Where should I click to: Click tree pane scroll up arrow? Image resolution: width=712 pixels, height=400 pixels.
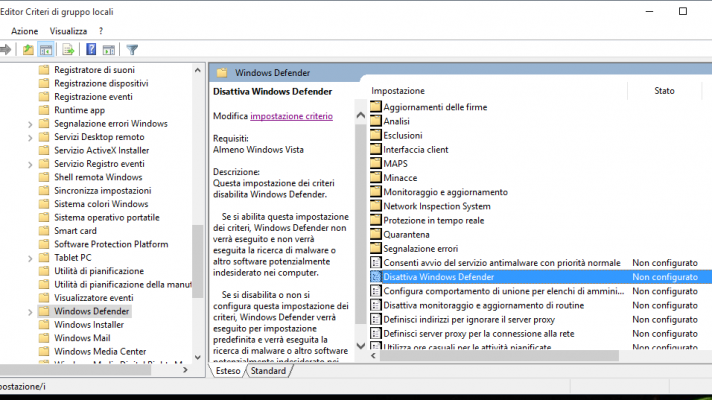198,70
